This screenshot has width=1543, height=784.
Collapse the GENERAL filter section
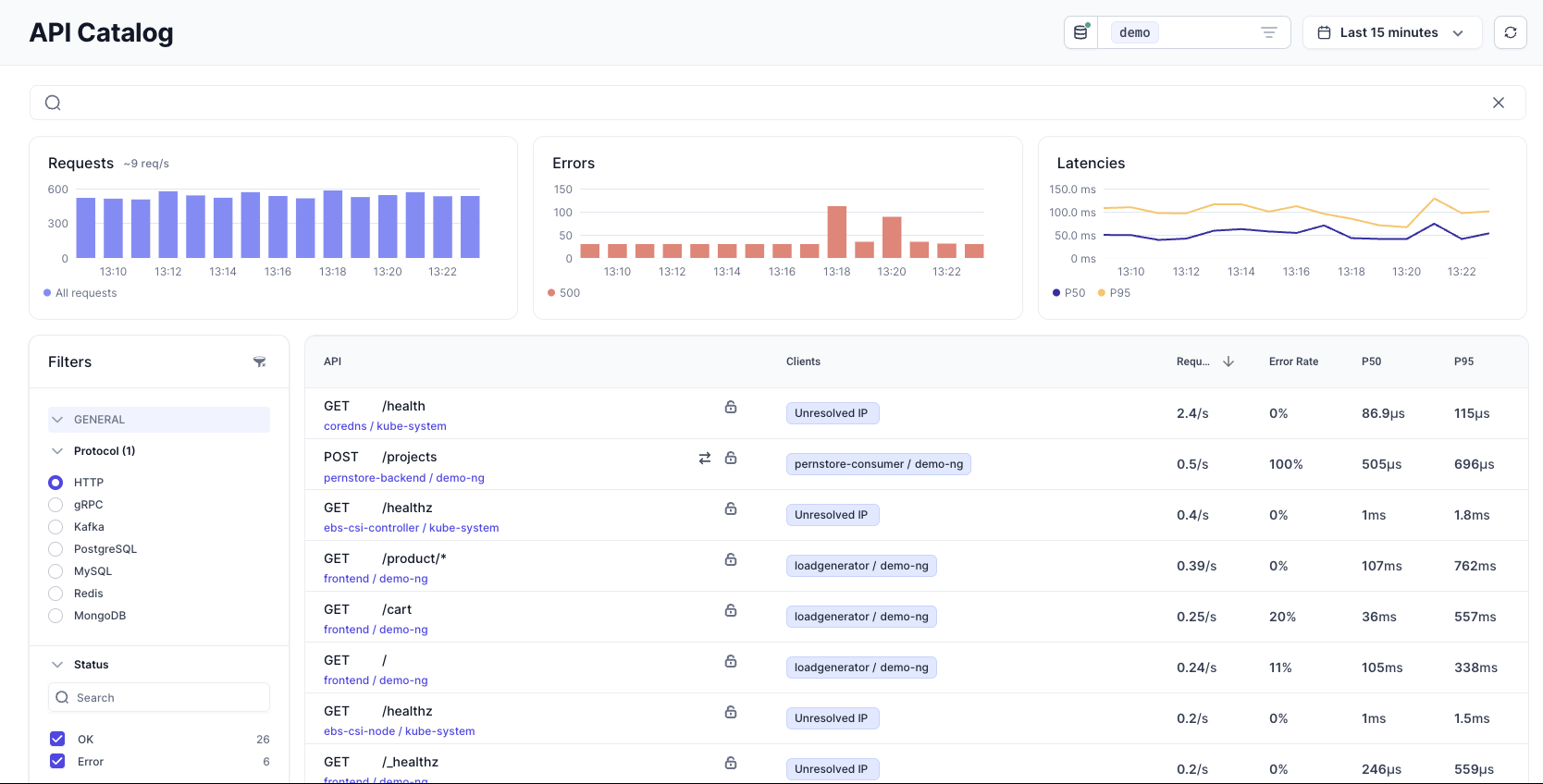tap(57, 420)
